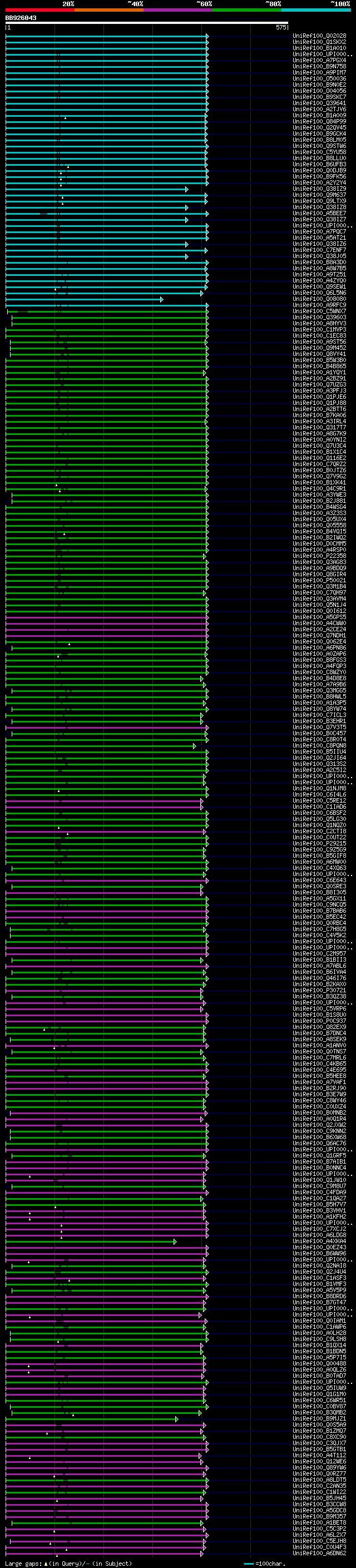Select the UniRef100_Q2QV45 label
Viewport: 356px width, 1568px height.
(x=319, y=128)
